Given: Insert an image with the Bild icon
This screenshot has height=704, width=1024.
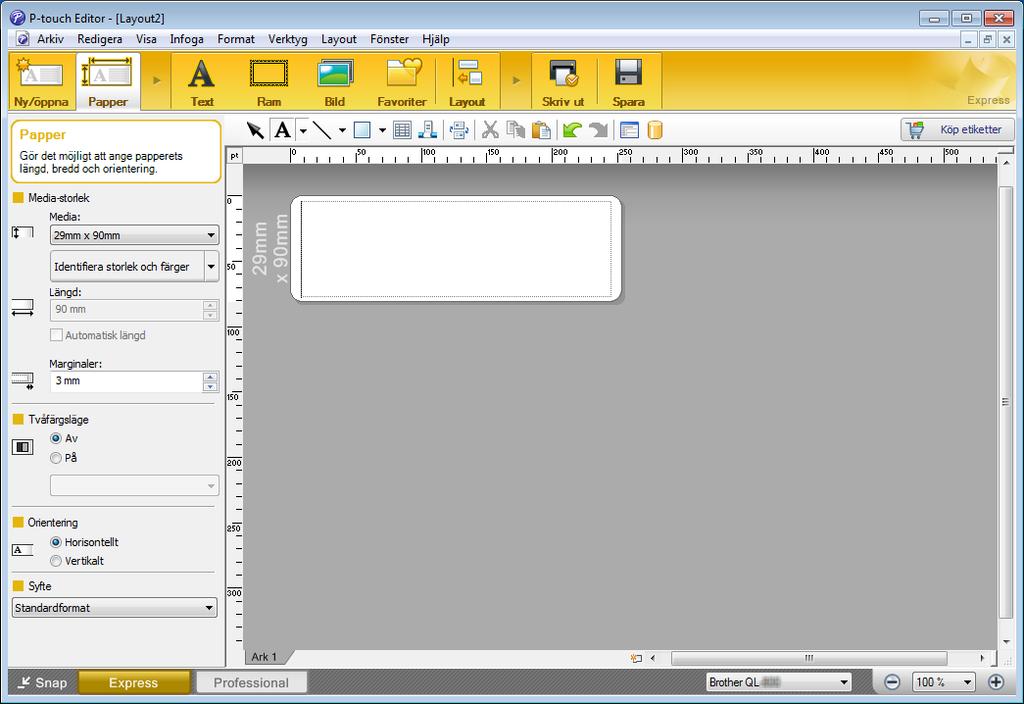Looking at the screenshot, I should click(335, 82).
